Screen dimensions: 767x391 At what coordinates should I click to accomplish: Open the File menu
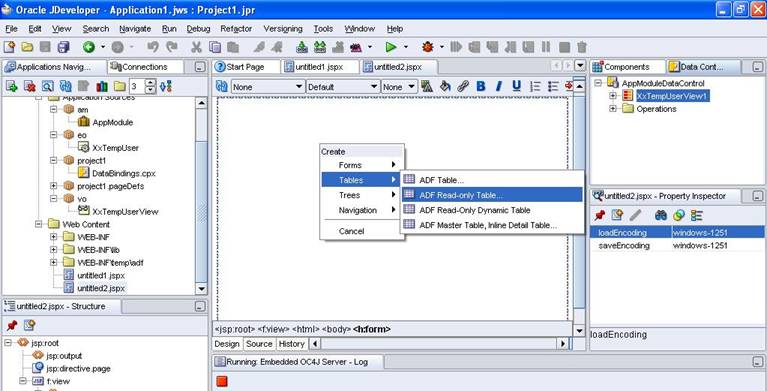[11, 29]
